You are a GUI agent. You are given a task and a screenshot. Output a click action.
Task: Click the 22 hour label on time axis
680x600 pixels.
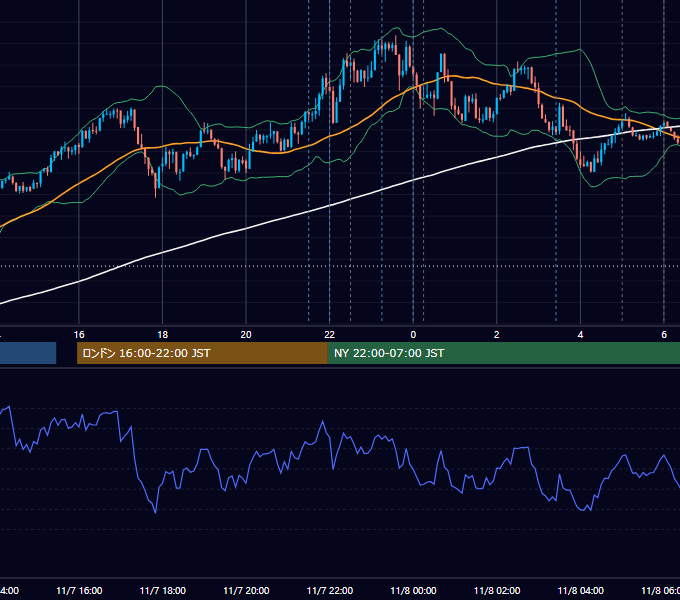click(x=330, y=335)
